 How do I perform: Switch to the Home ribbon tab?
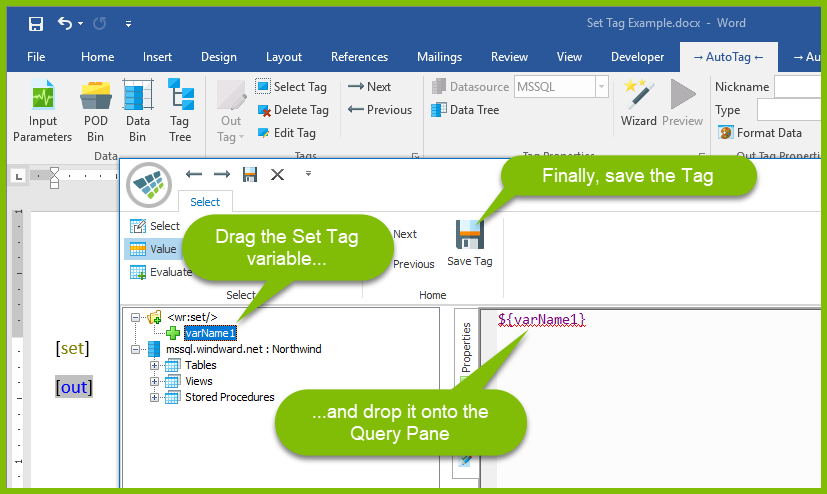pyautogui.click(x=98, y=57)
